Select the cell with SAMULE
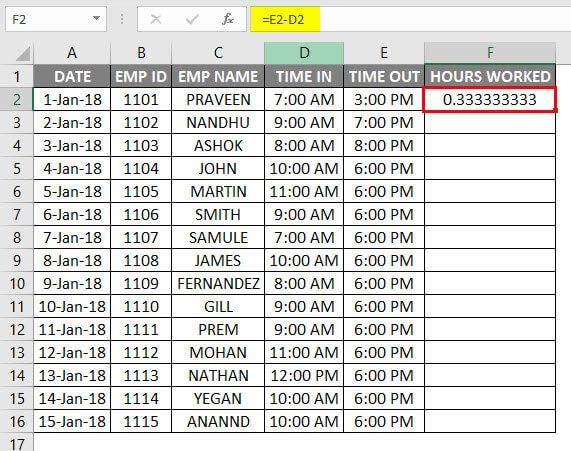This screenshot has height=451, width=571. tap(218, 238)
